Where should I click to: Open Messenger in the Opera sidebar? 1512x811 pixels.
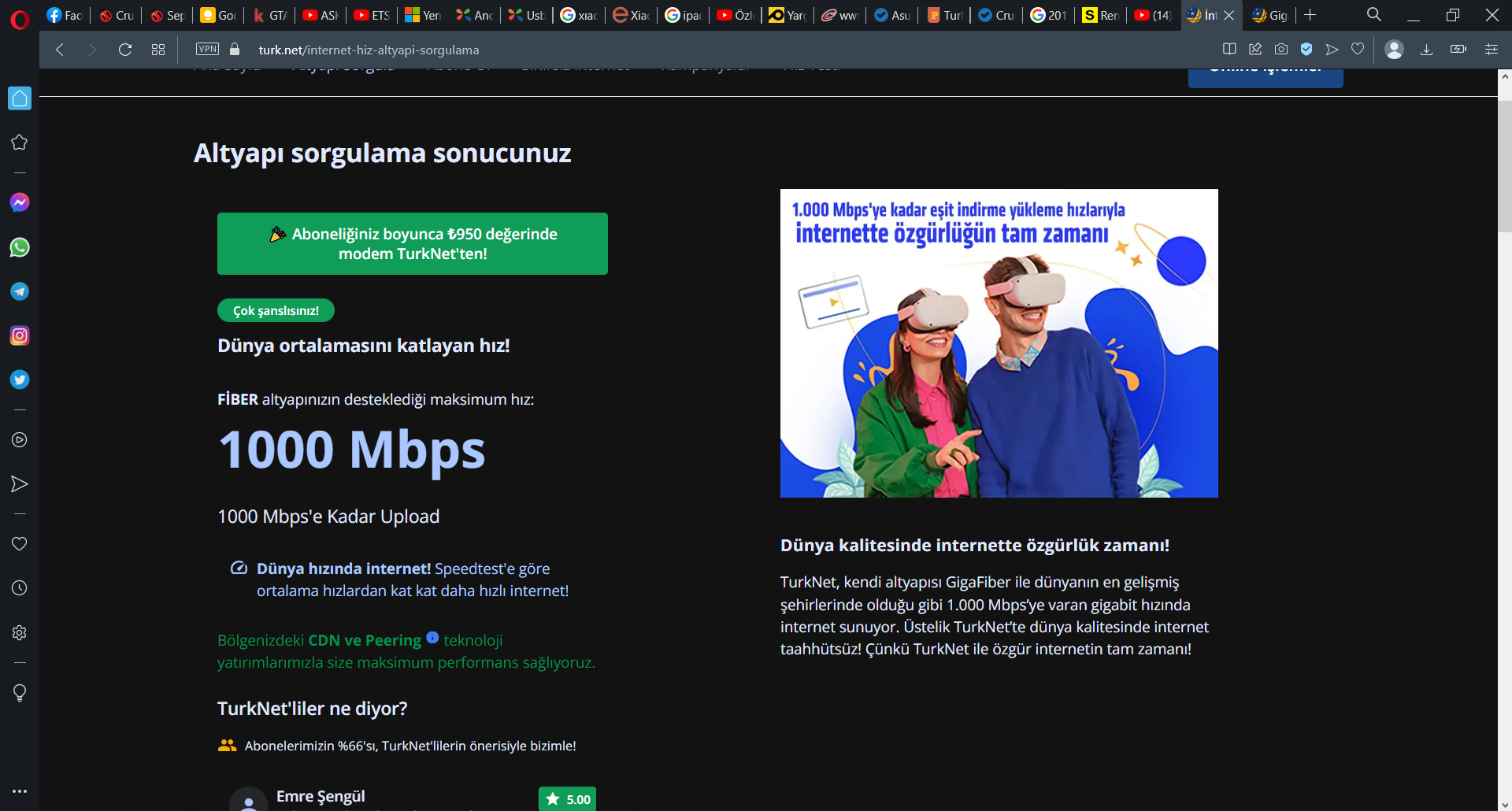20,203
